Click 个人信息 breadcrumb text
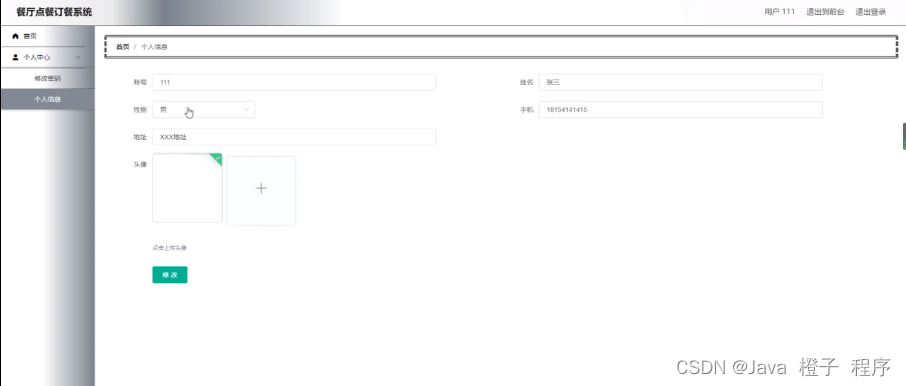The width and height of the screenshot is (906, 386). (x=154, y=47)
